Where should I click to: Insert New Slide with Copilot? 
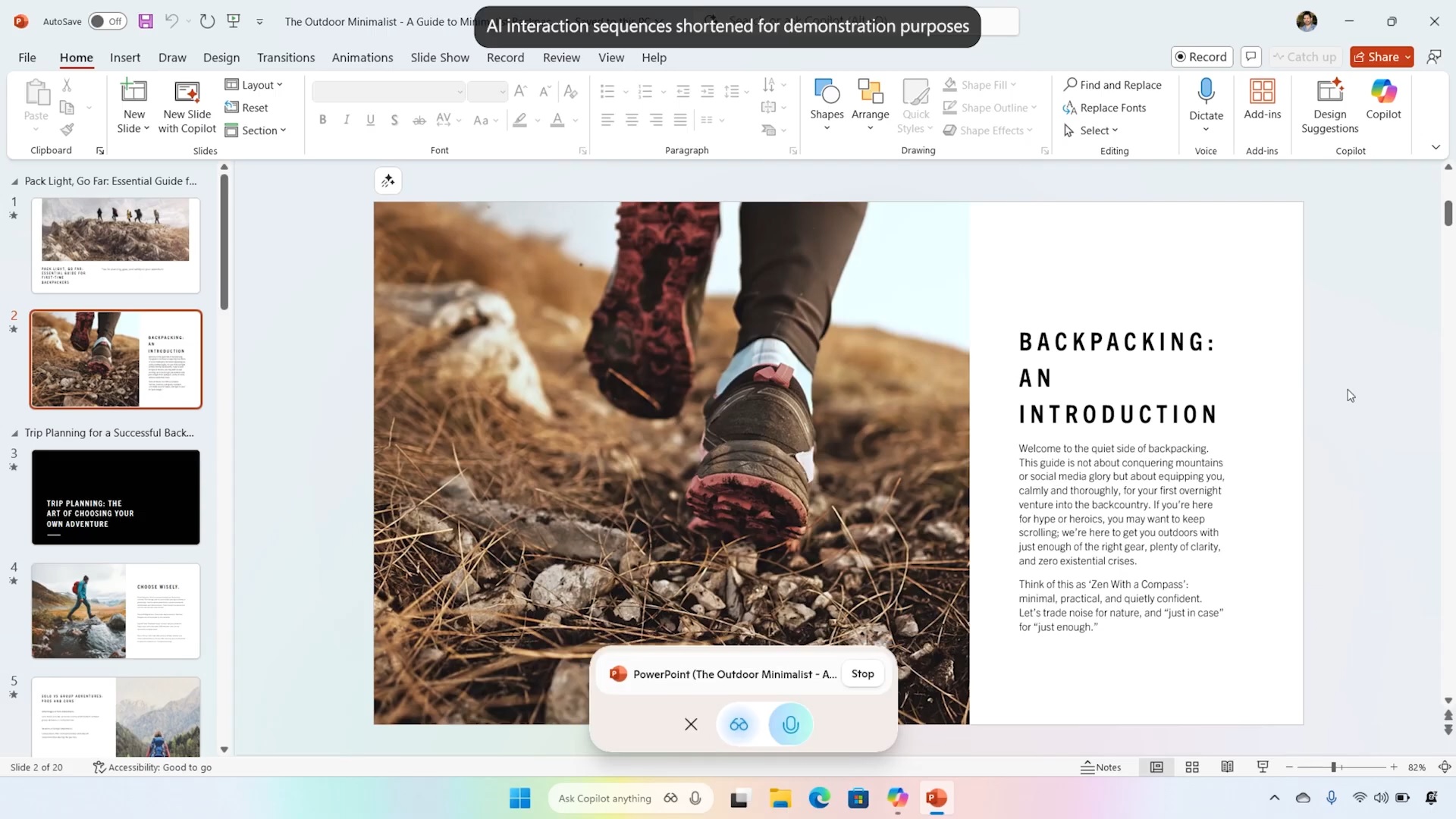187,106
